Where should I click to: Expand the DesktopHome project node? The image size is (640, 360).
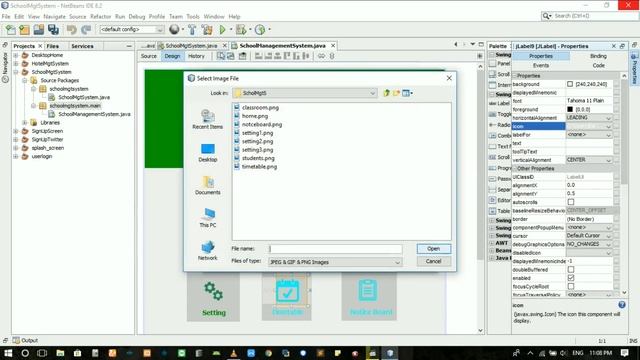point(16,55)
